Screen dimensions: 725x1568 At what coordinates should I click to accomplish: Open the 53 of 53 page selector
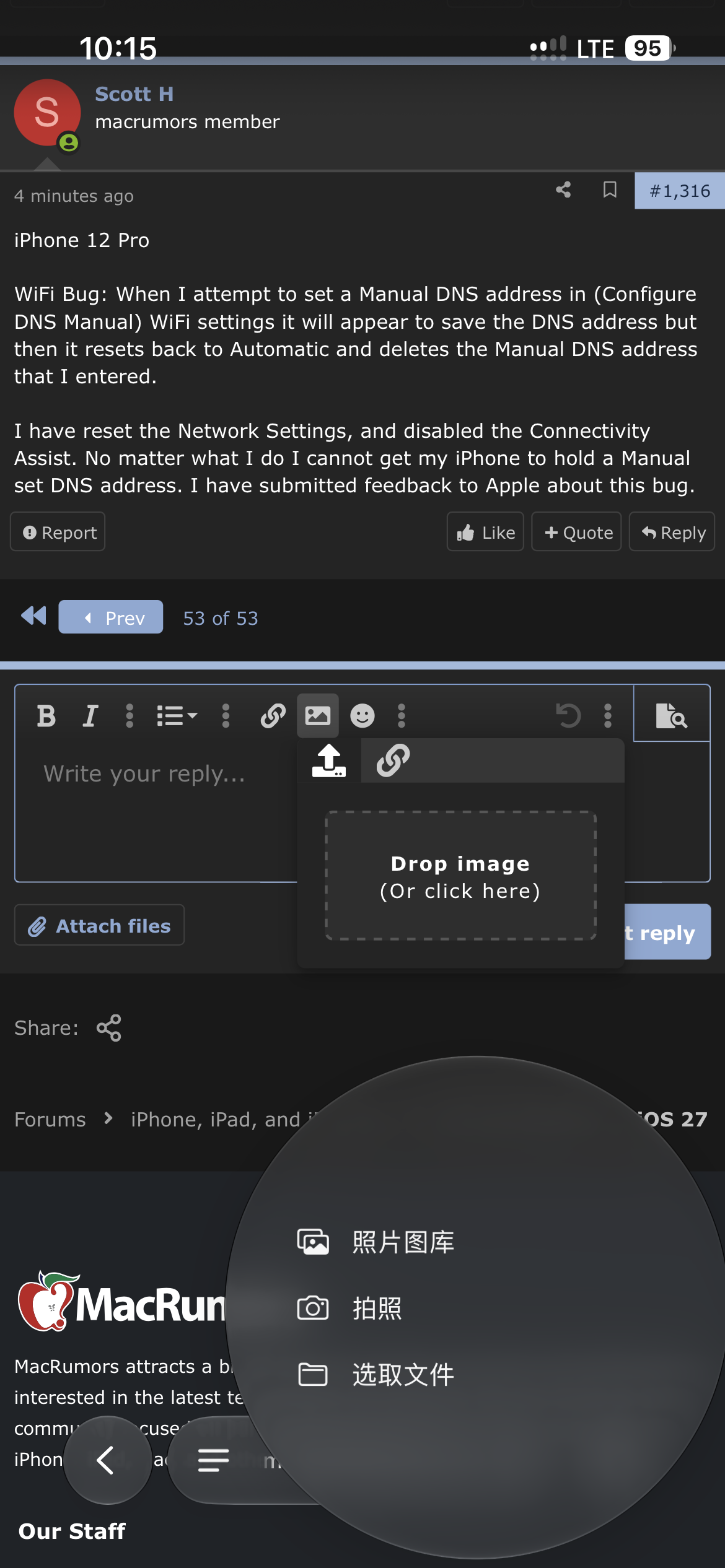221,618
